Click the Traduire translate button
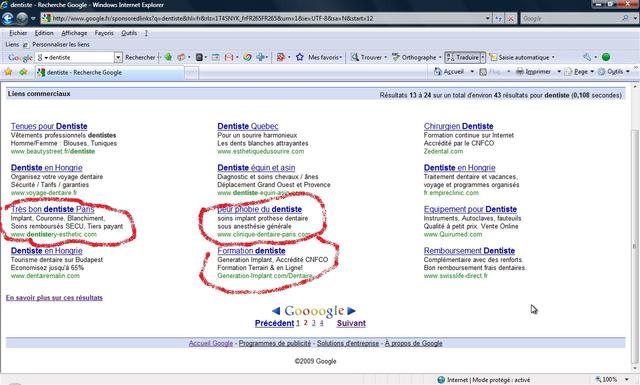640x385 pixels. coord(462,58)
